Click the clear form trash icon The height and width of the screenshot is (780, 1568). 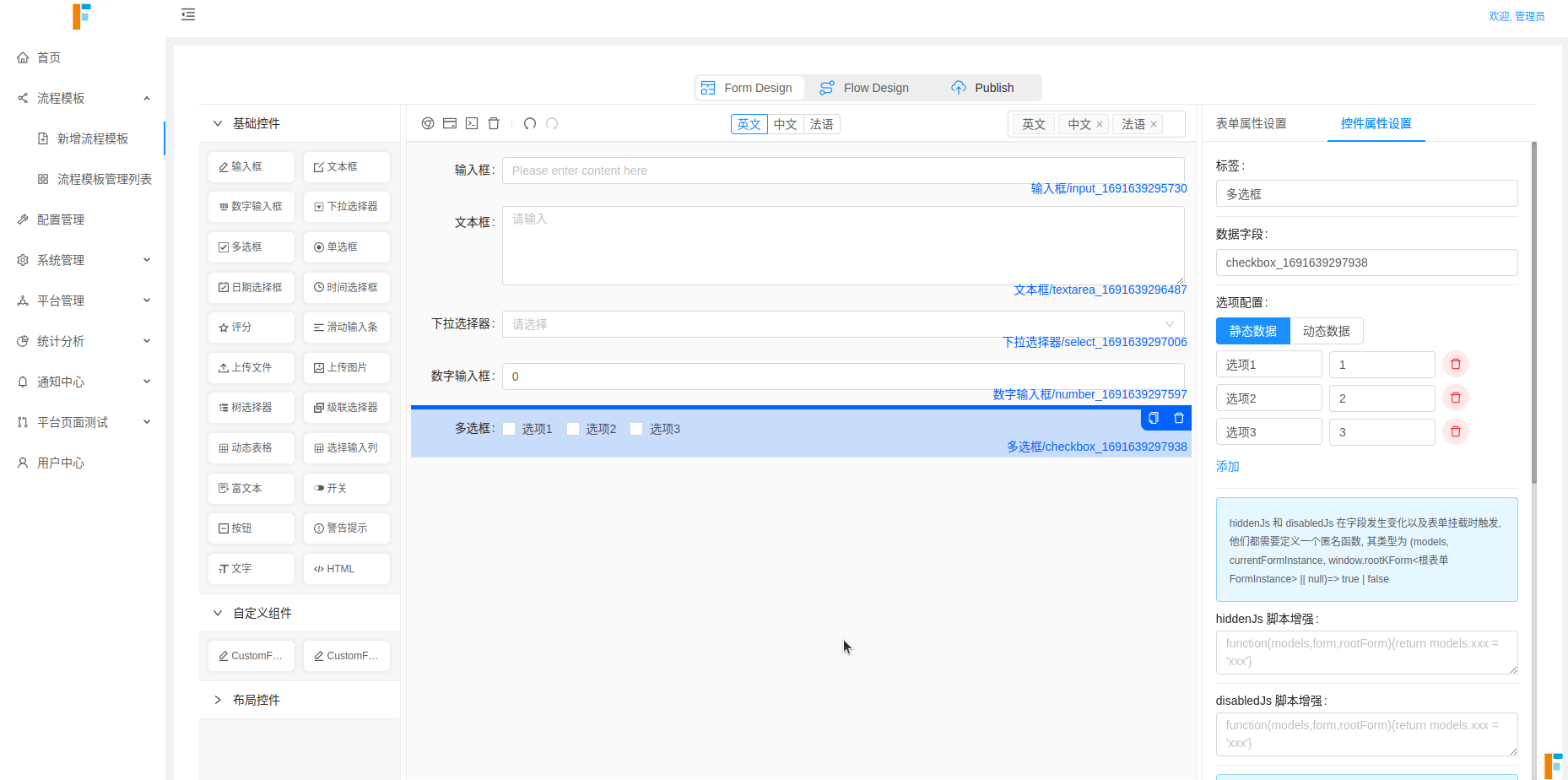coord(494,123)
